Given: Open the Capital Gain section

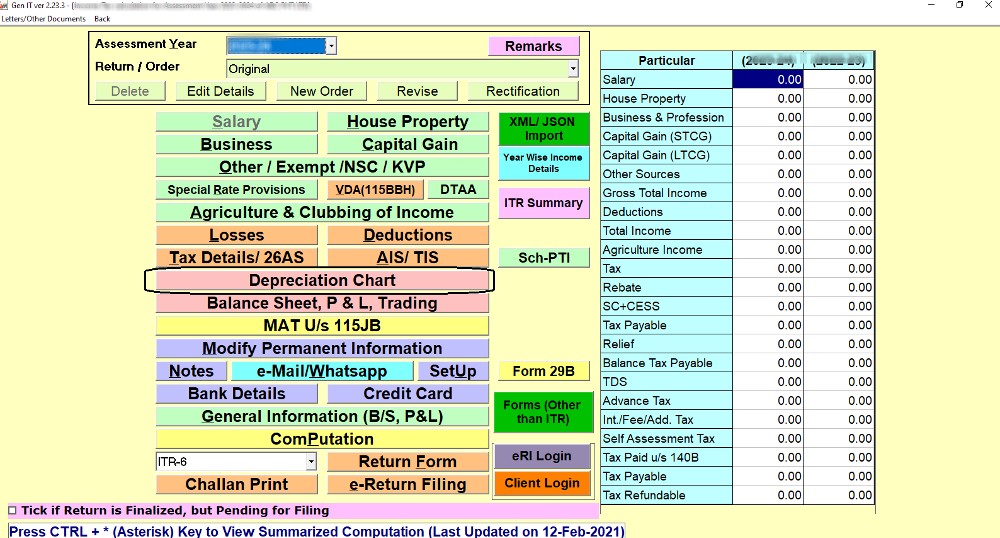Looking at the screenshot, I should pos(408,144).
